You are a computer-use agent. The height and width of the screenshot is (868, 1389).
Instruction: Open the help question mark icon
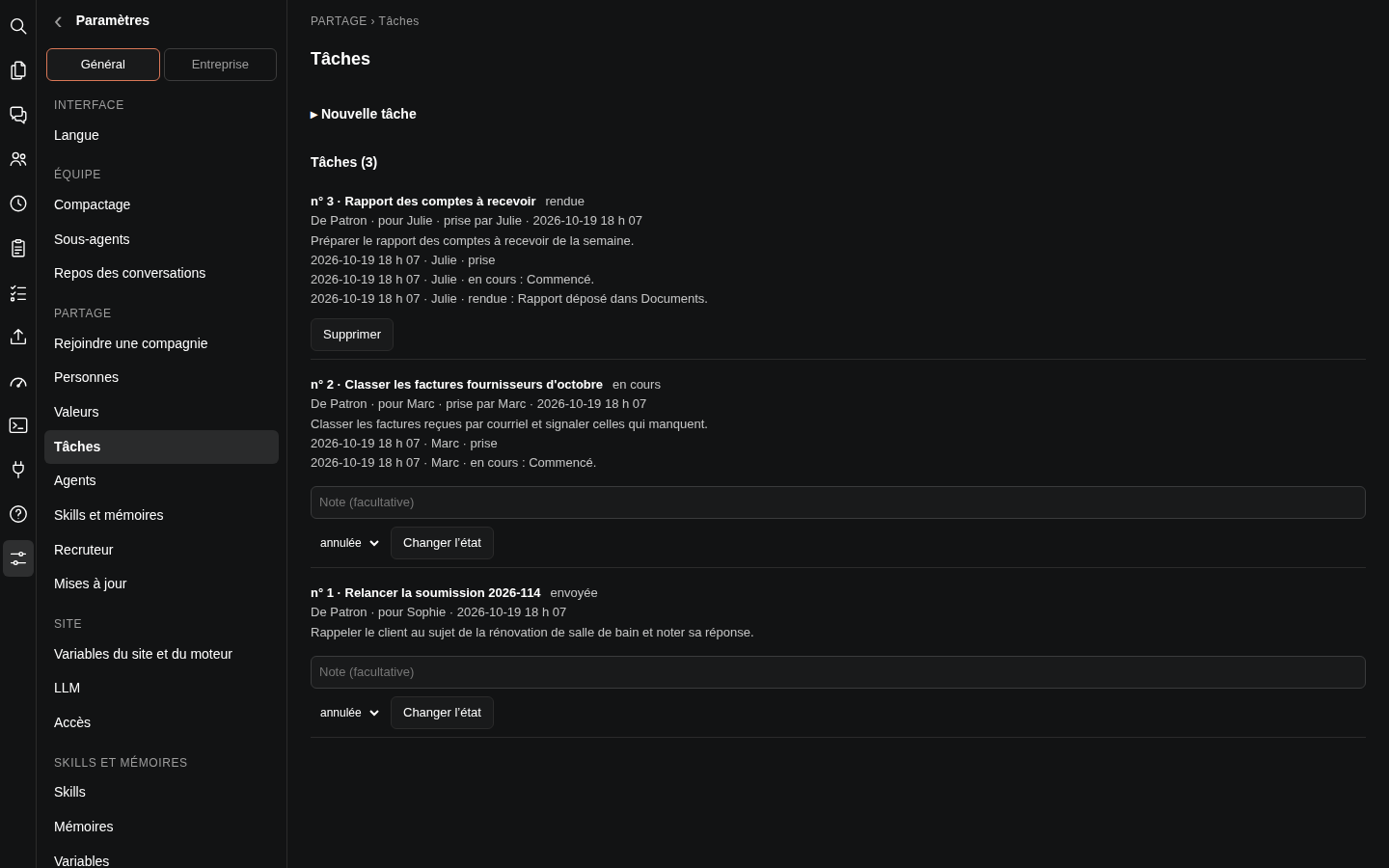coord(18,514)
